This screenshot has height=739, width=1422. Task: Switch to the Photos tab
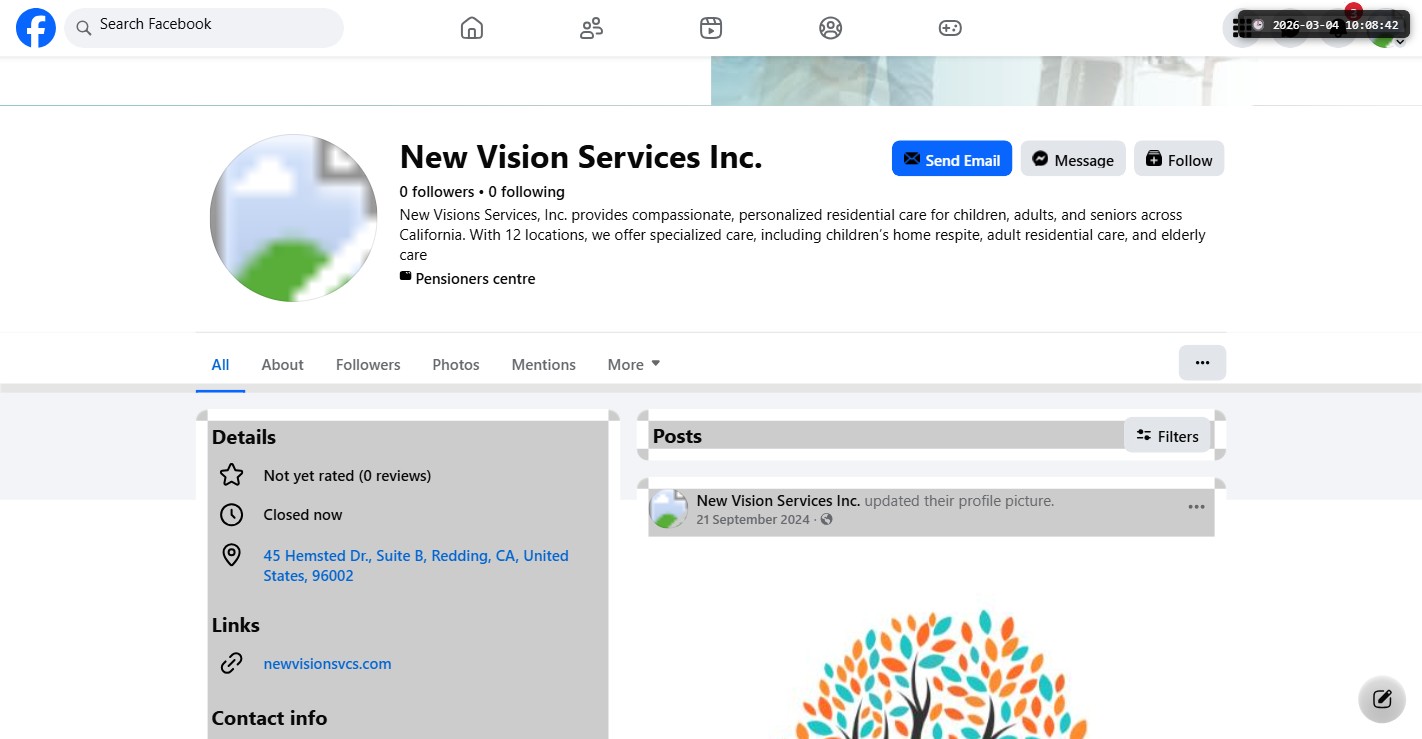point(456,365)
